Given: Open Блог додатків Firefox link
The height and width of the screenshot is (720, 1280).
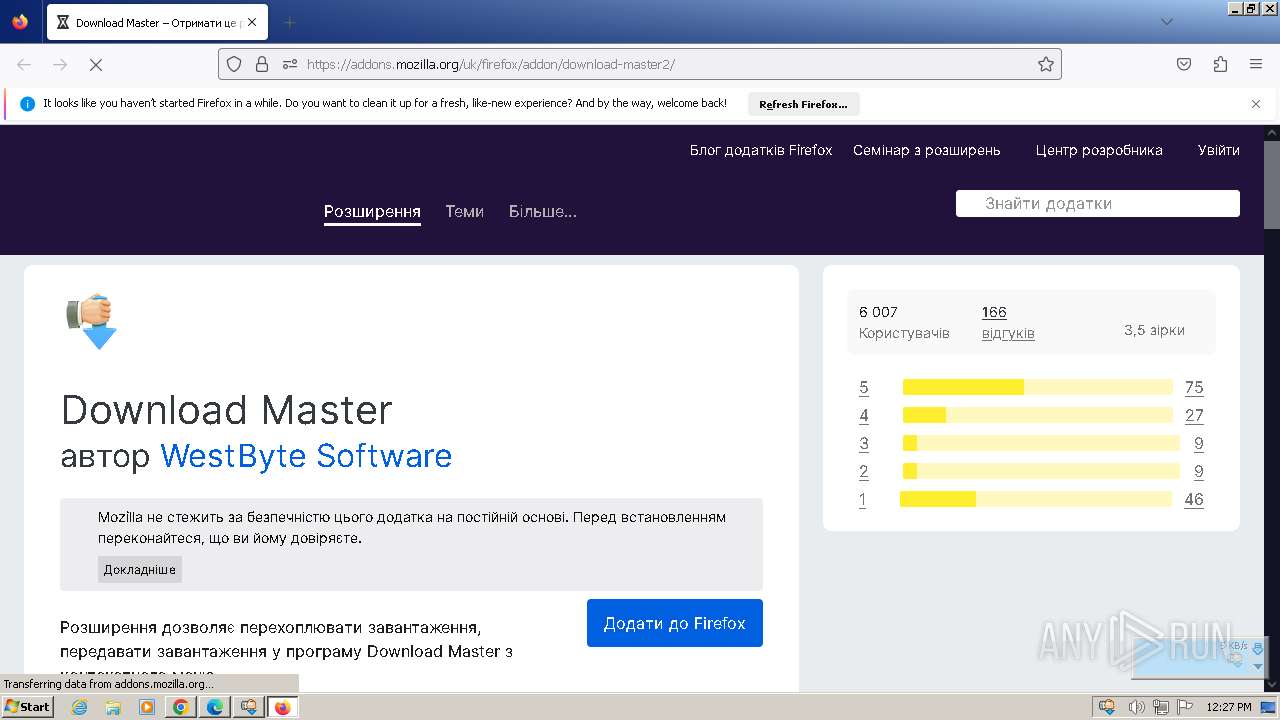Looking at the screenshot, I should 761,150.
